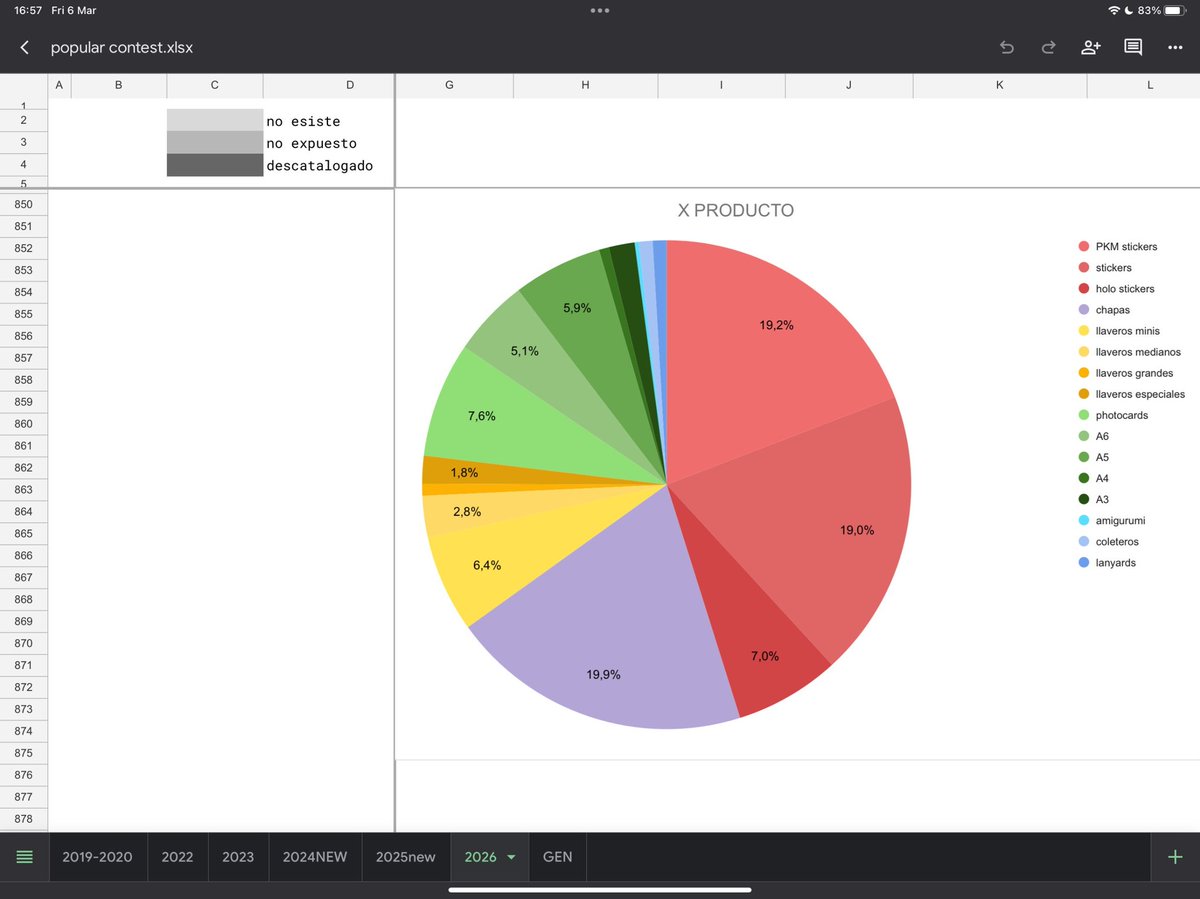Viewport: 1200px width, 899px height.
Task: Tap the chapas legend entry
Action: [x=1103, y=310]
